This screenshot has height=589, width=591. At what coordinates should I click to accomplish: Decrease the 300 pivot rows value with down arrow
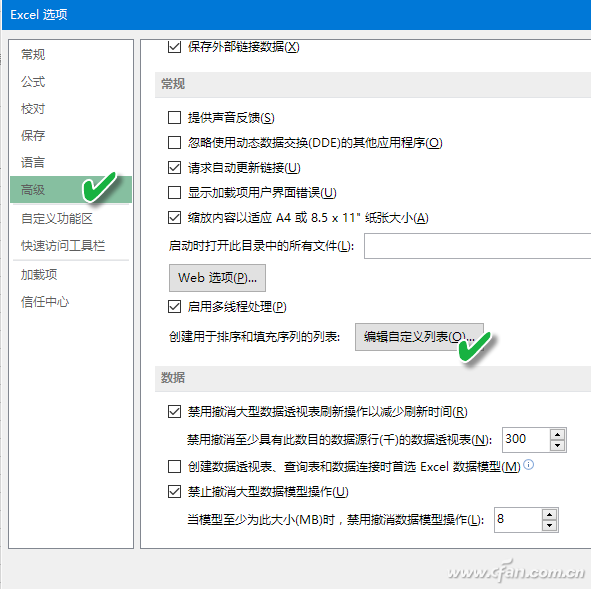coord(557,445)
